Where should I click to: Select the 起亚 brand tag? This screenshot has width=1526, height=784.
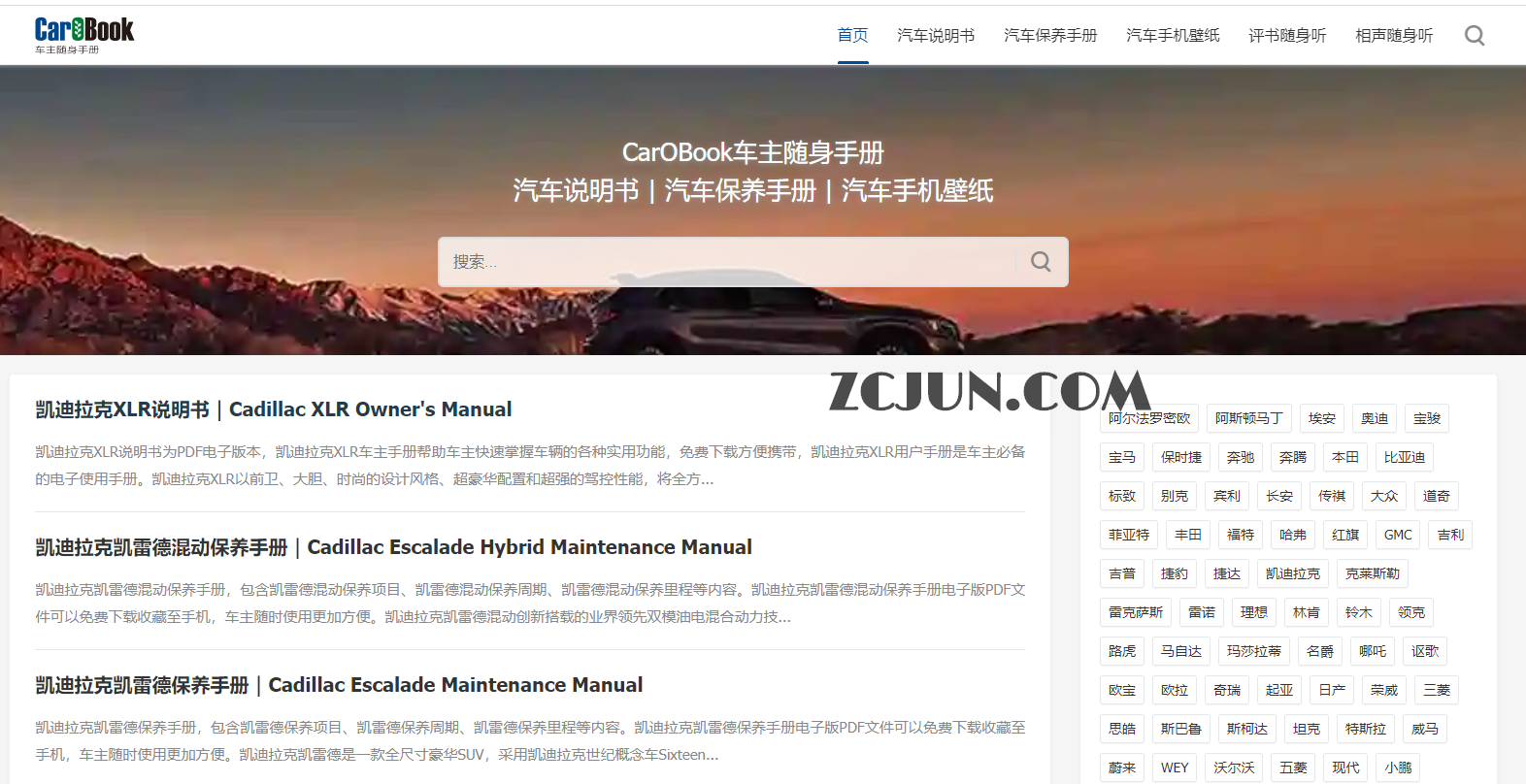coord(1279,690)
